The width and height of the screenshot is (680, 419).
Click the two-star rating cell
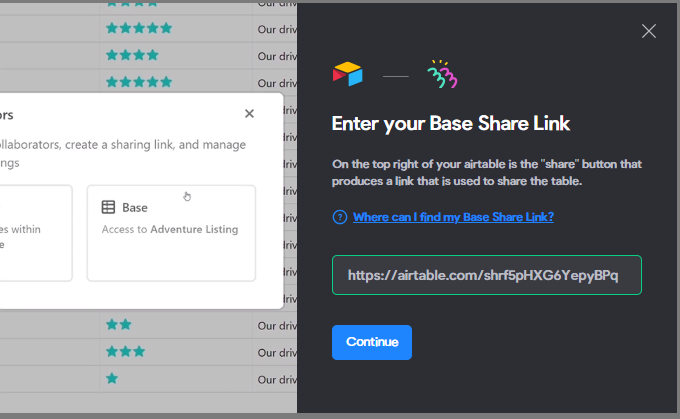point(176,325)
